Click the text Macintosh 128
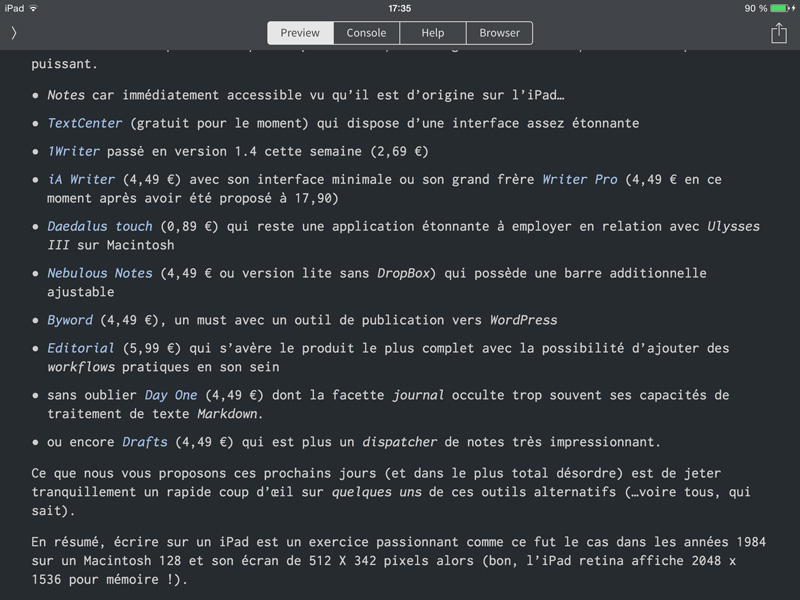This screenshot has width=800, height=600. point(133,561)
